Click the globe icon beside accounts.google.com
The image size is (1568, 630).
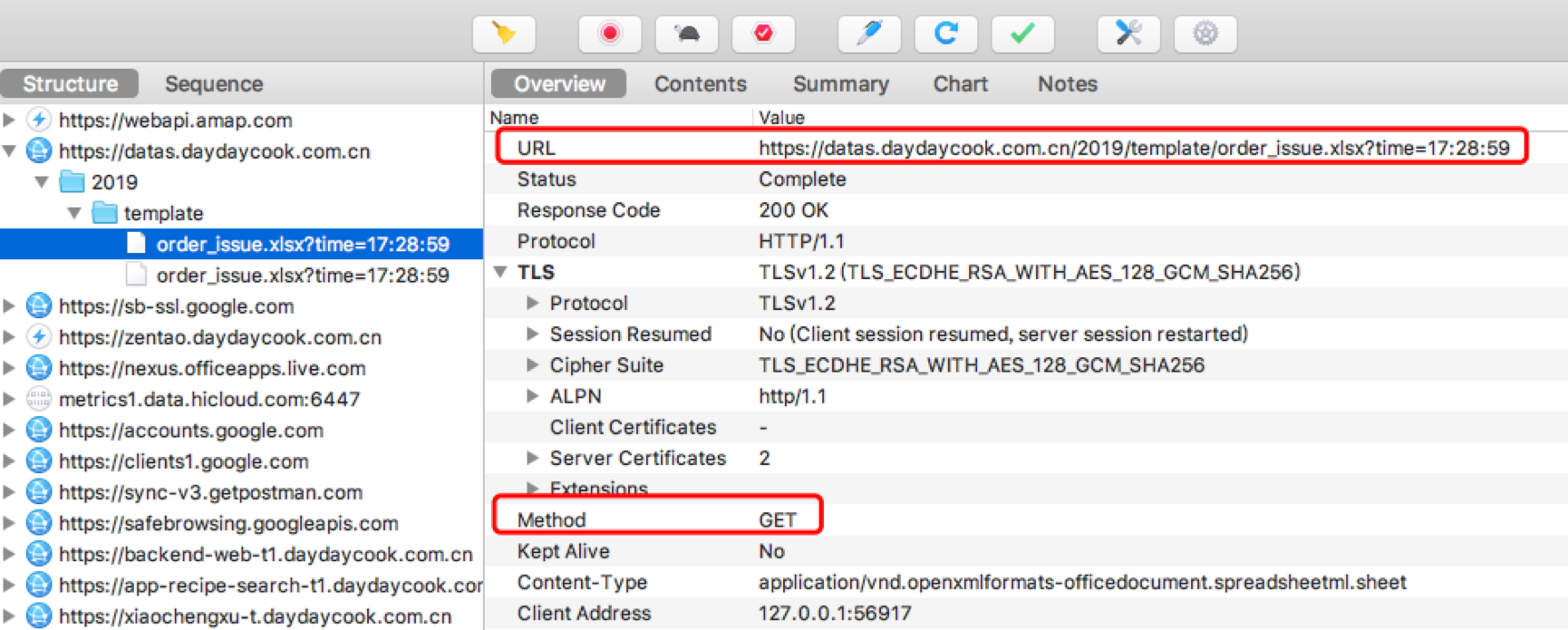[39, 431]
